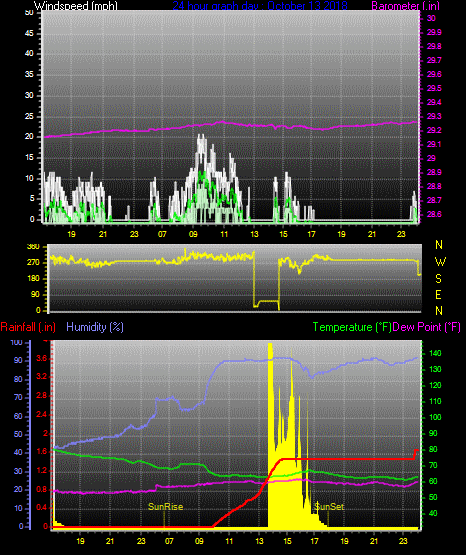Click the 13 hour label under windspeed chart
Screen dimensions: 466x555
(x=254, y=234)
